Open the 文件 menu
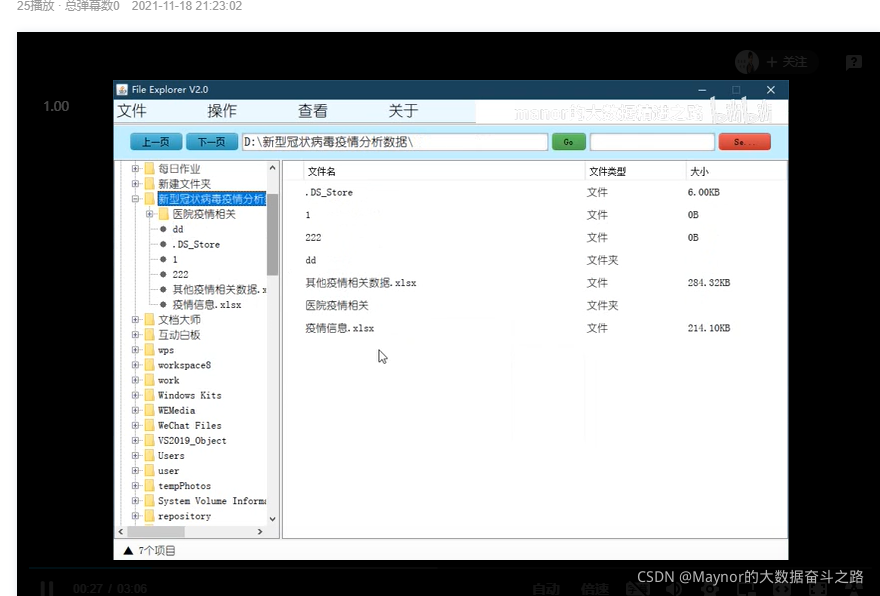The width and height of the screenshot is (880, 596). tap(132, 111)
